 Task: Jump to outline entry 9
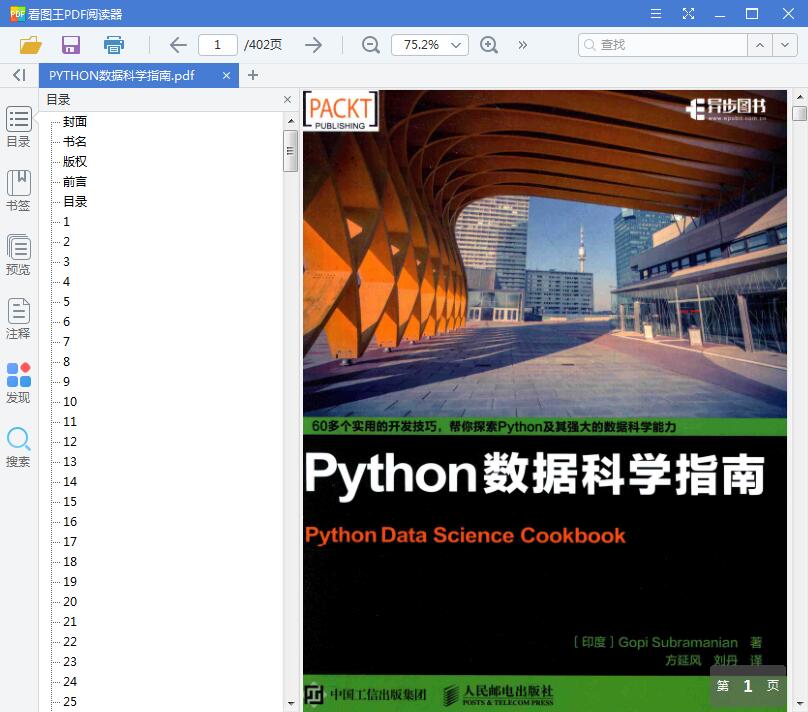[66, 382]
